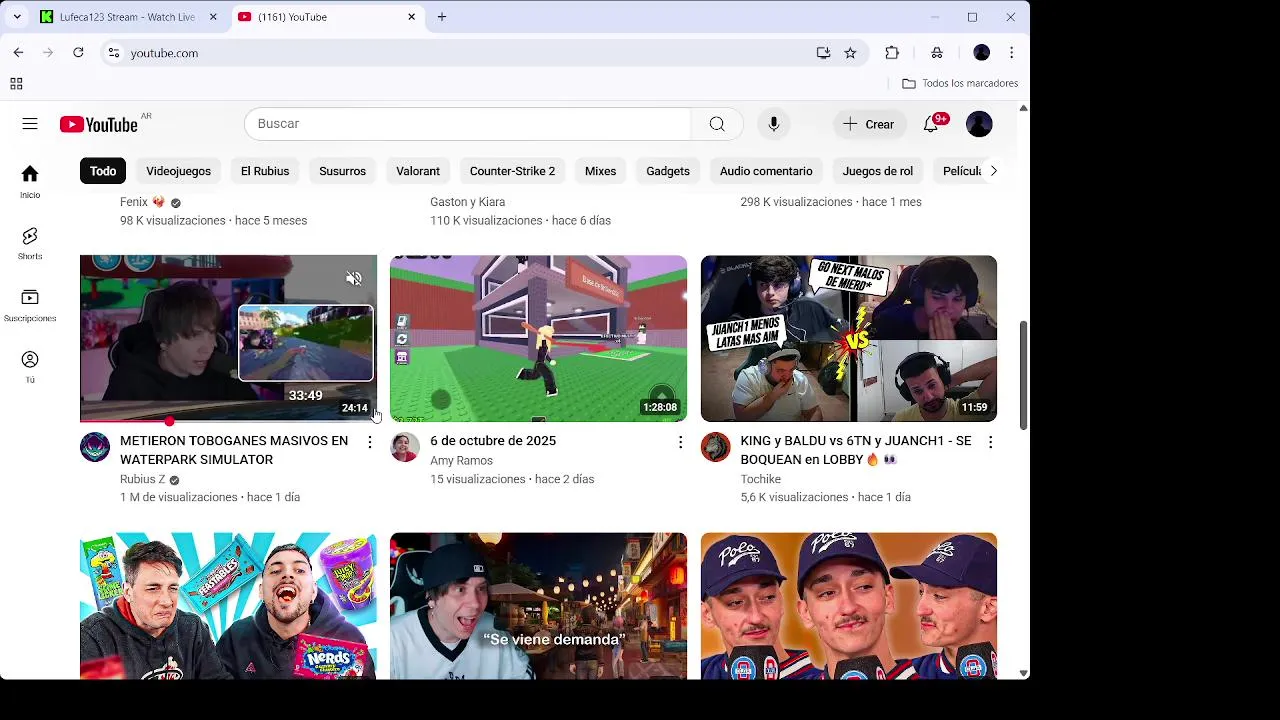Open notifications bell
This screenshot has height=720, width=1280.
[931, 124]
